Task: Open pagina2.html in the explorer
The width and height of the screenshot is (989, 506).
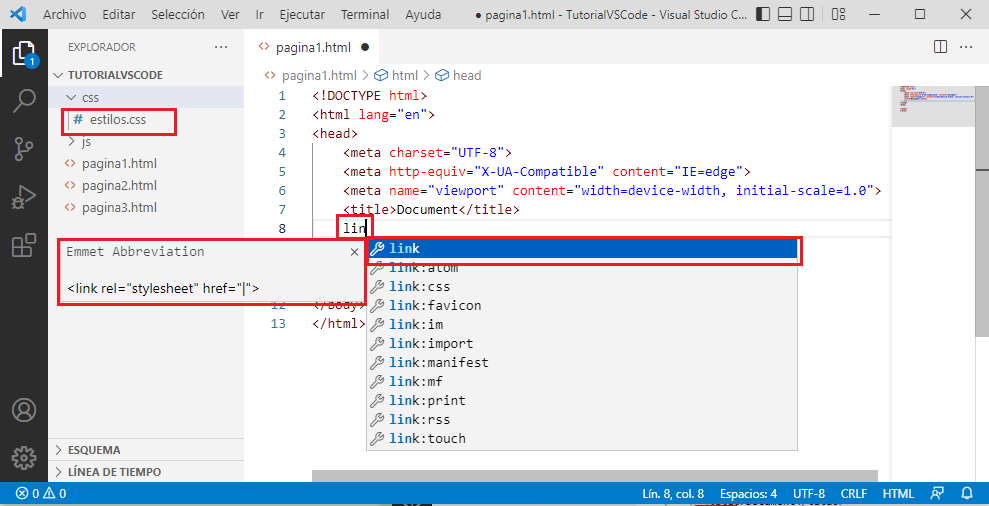Action: (146, 185)
